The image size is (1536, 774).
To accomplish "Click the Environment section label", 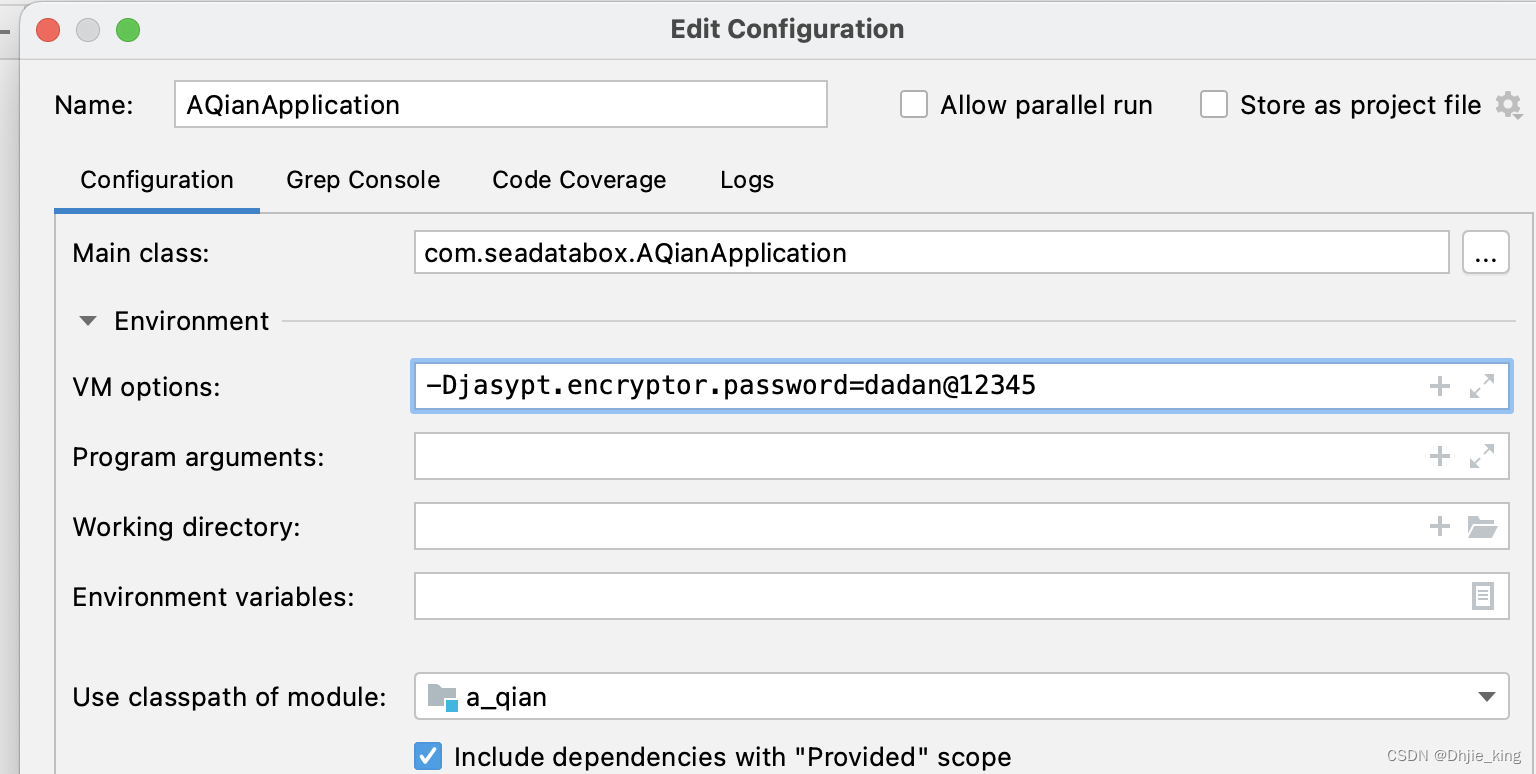I will click(192, 321).
